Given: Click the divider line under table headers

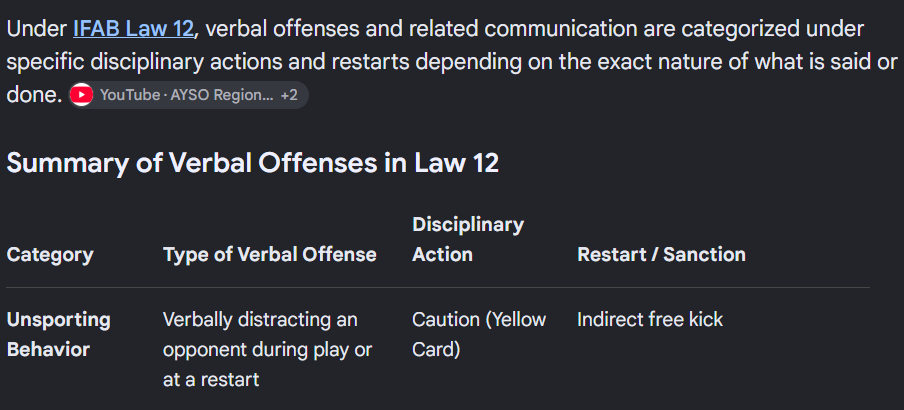Looking at the screenshot, I should coord(438,287).
